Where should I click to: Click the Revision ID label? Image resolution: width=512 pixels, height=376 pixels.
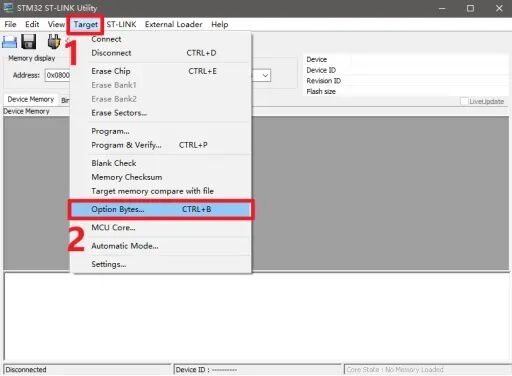pyautogui.click(x=324, y=81)
